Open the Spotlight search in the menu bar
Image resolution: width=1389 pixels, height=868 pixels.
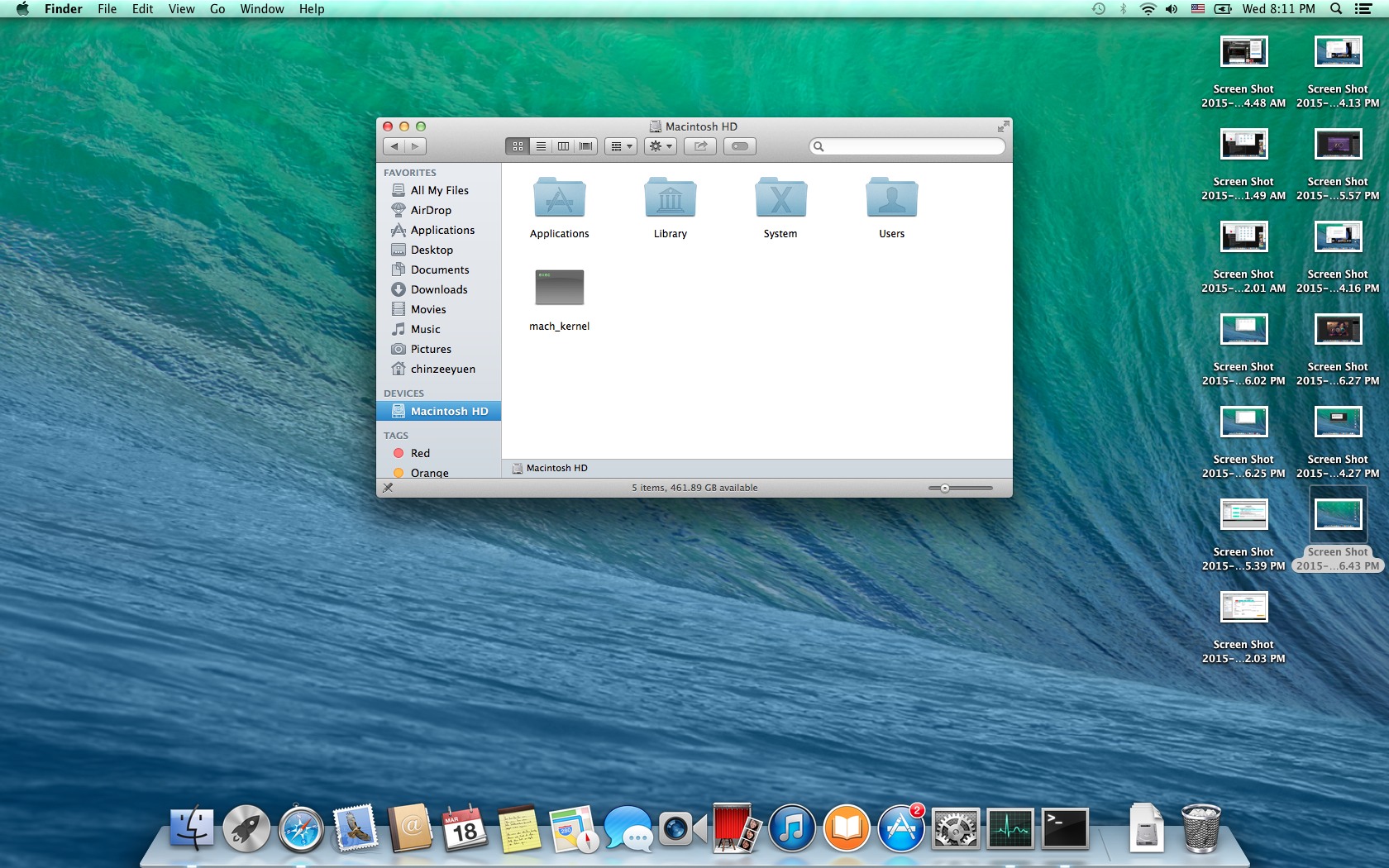coord(1335,9)
